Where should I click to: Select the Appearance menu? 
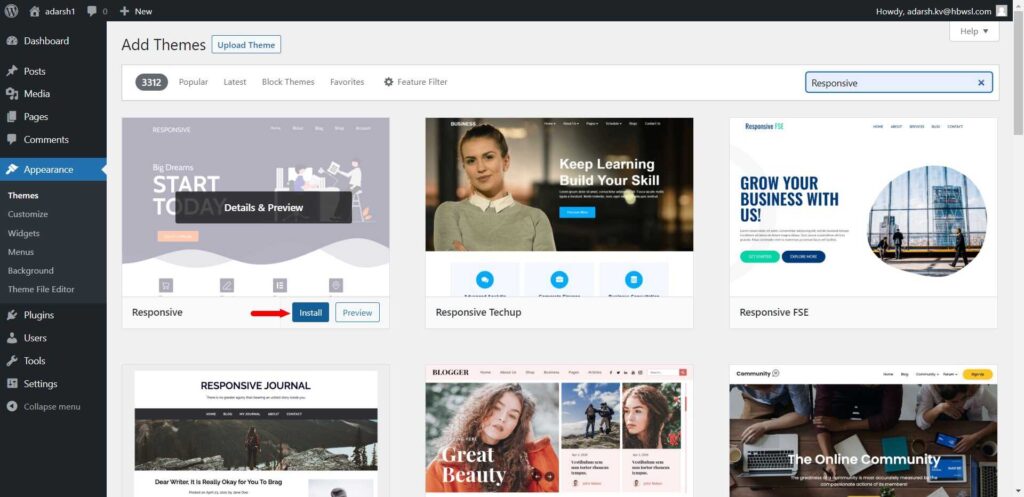[53, 169]
